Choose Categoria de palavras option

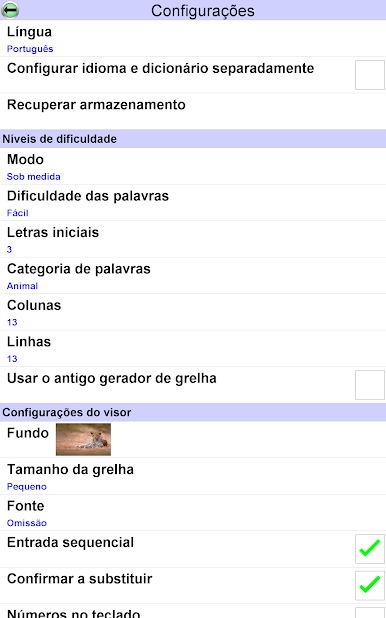(x=193, y=275)
